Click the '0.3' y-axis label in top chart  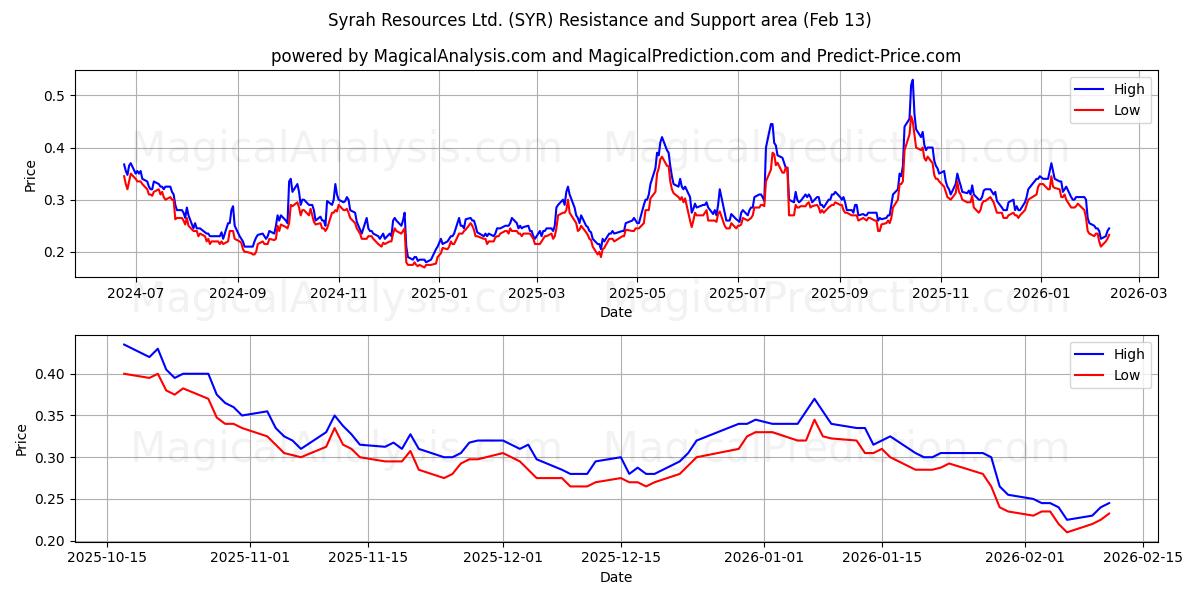click(x=56, y=200)
